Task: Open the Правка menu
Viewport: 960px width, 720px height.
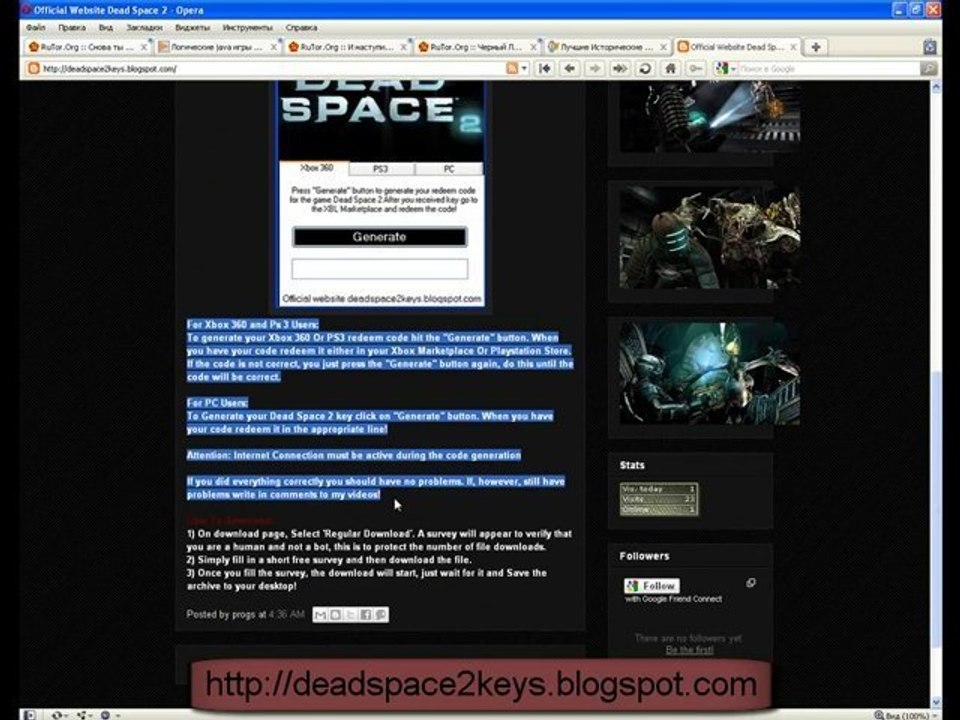Action: click(x=72, y=28)
